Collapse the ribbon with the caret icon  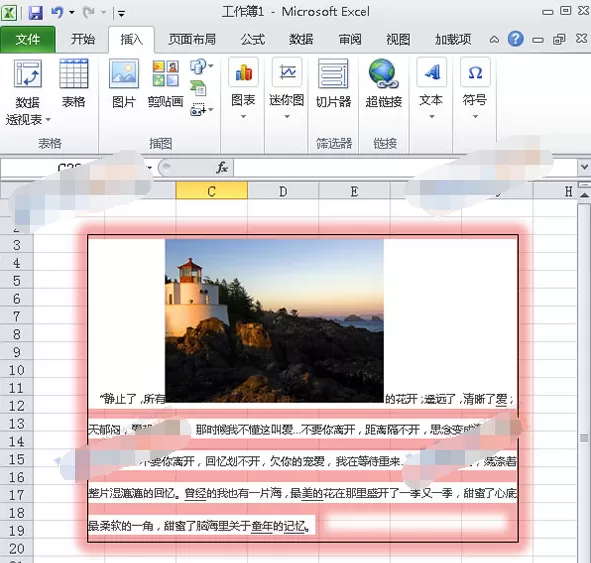pos(494,40)
